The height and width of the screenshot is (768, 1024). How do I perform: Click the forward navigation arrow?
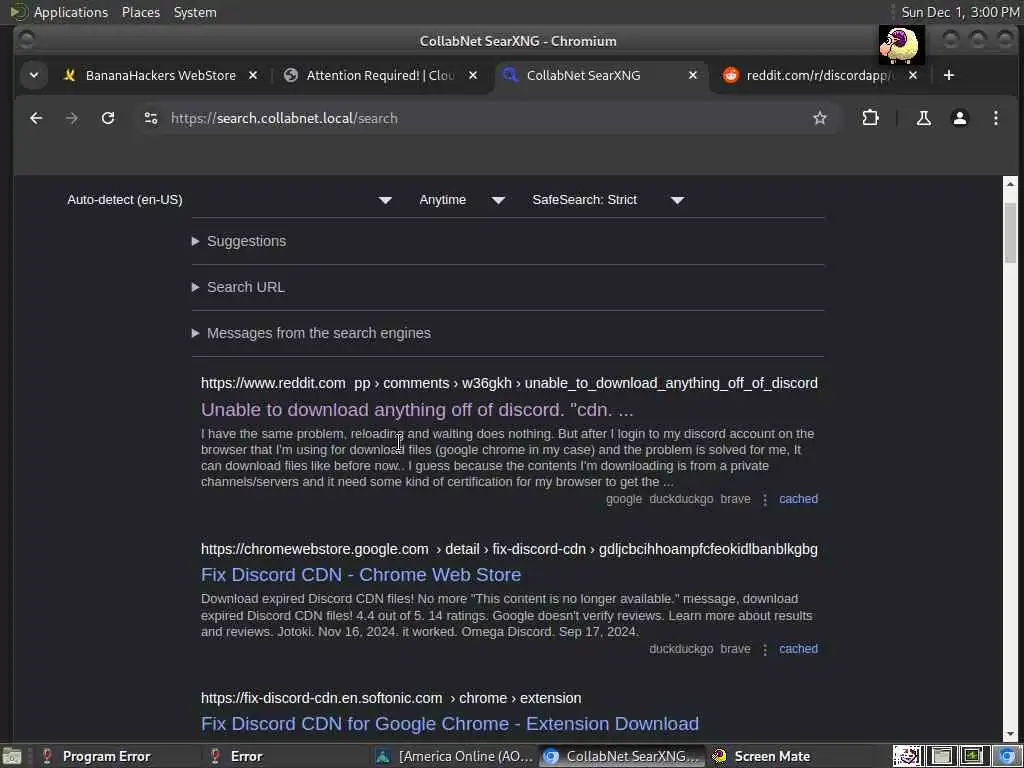[72, 118]
